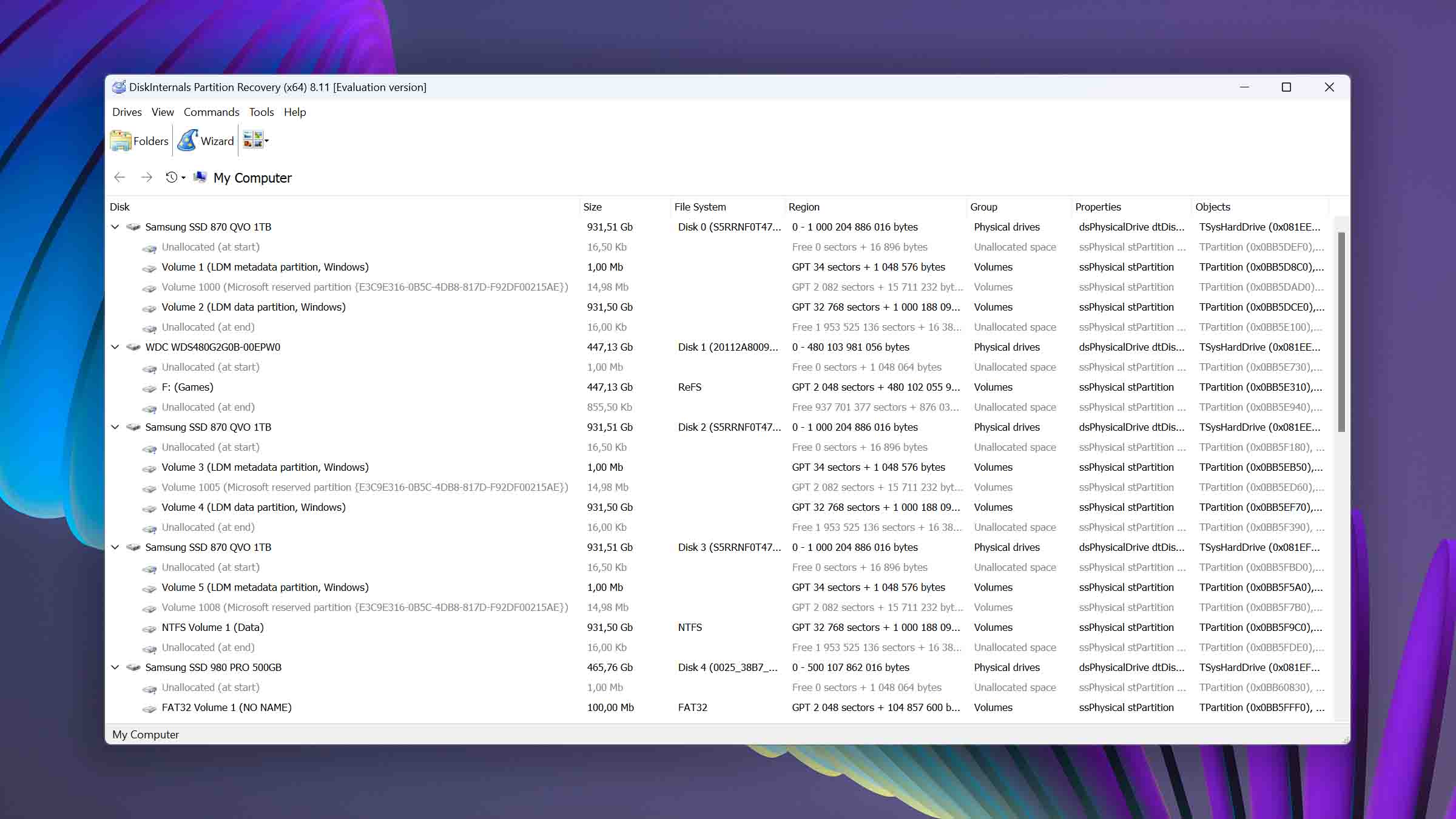
Task: Click the drive icon of WDC WDS480G2G0B-00EPW0
Action: (133, 347)
